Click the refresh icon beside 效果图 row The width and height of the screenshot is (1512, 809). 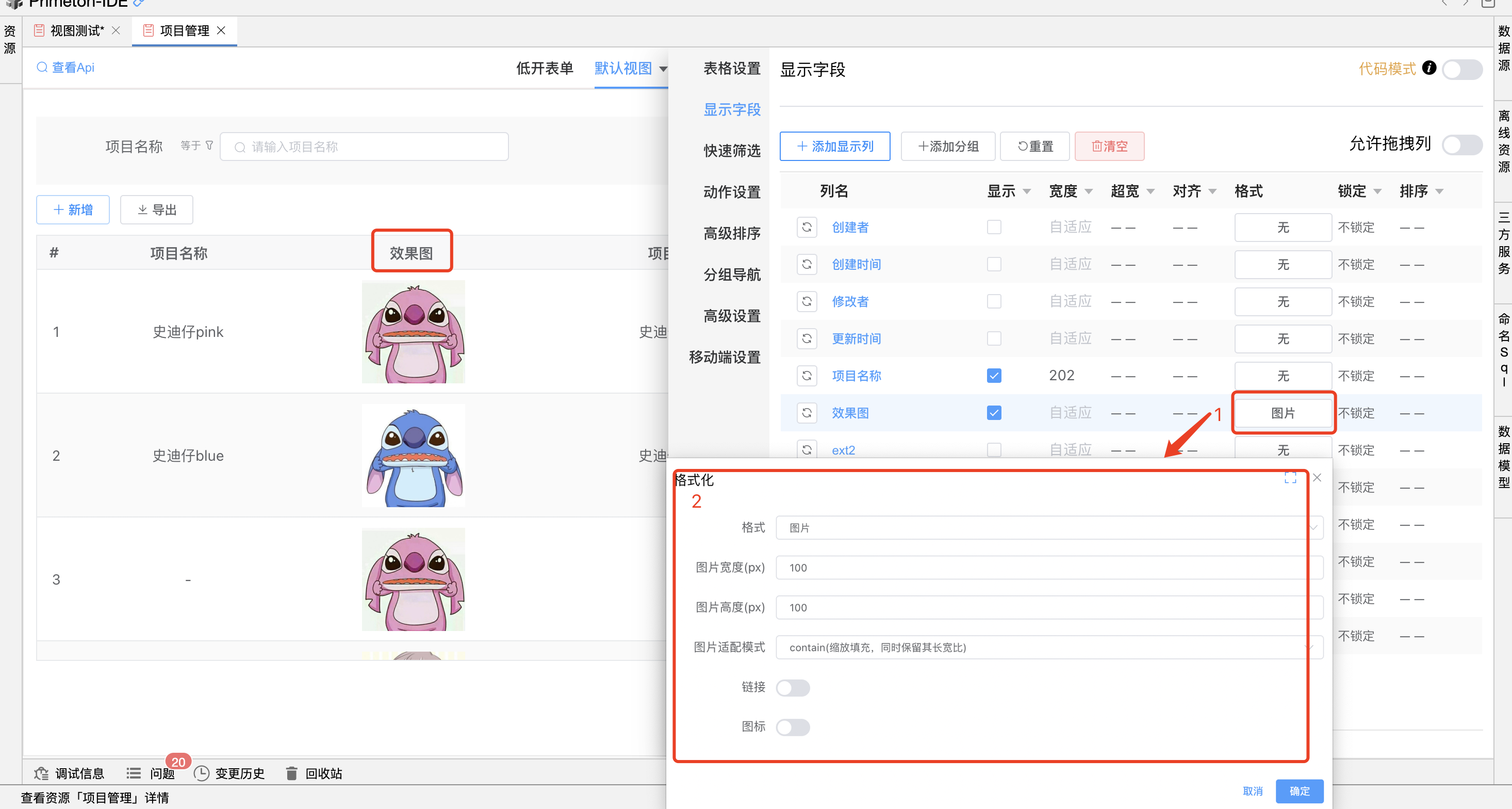click(x=807, y=413)
